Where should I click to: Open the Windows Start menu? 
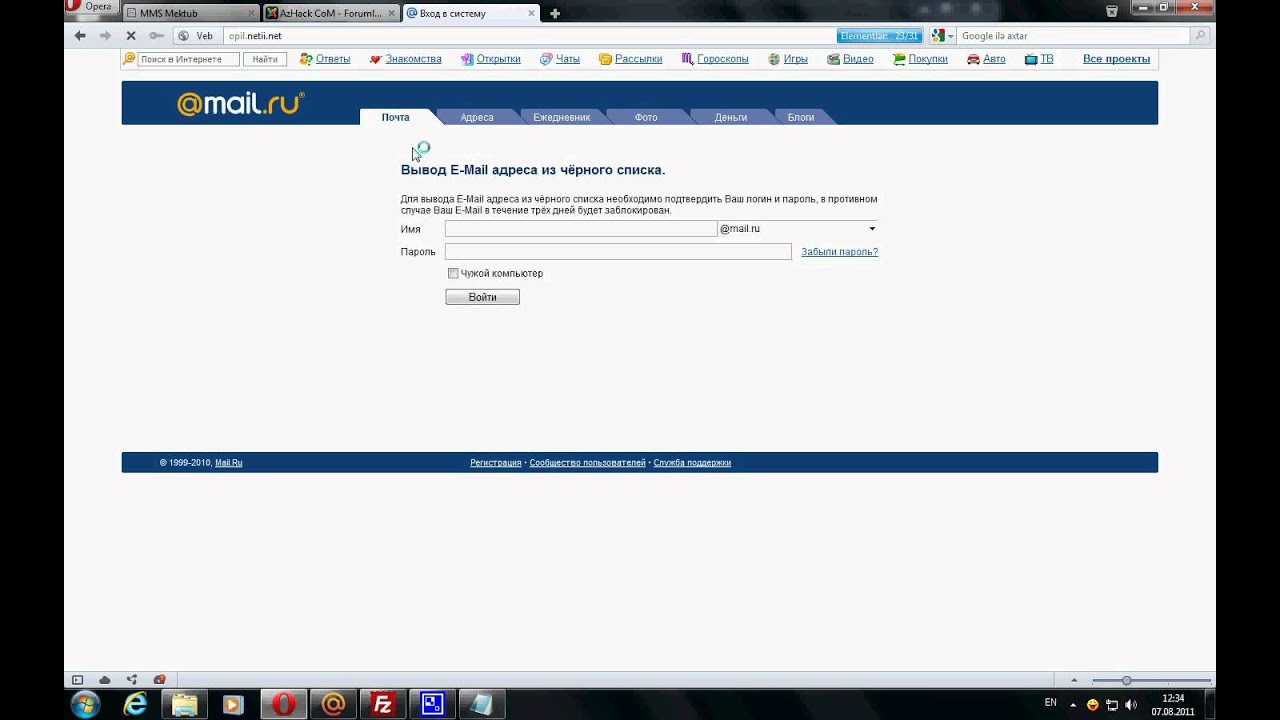tap(85, 704)
